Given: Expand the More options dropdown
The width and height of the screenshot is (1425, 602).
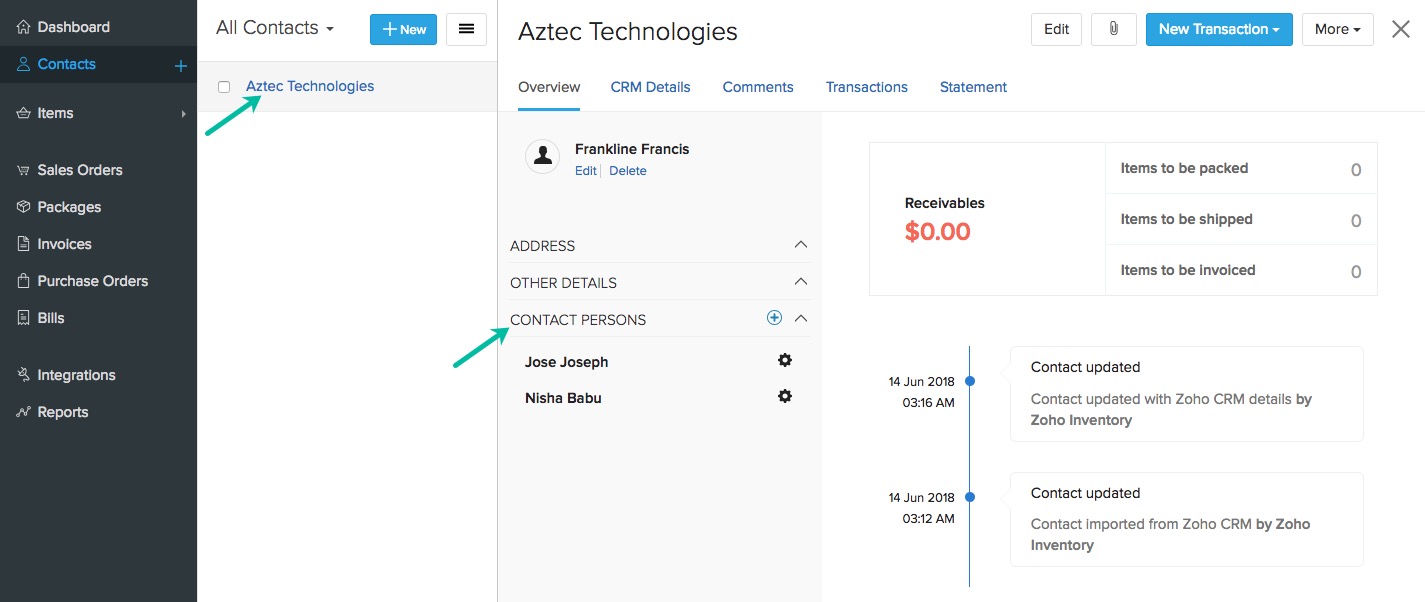Looking at the screenshot, I should click(x=1337, y=29).
